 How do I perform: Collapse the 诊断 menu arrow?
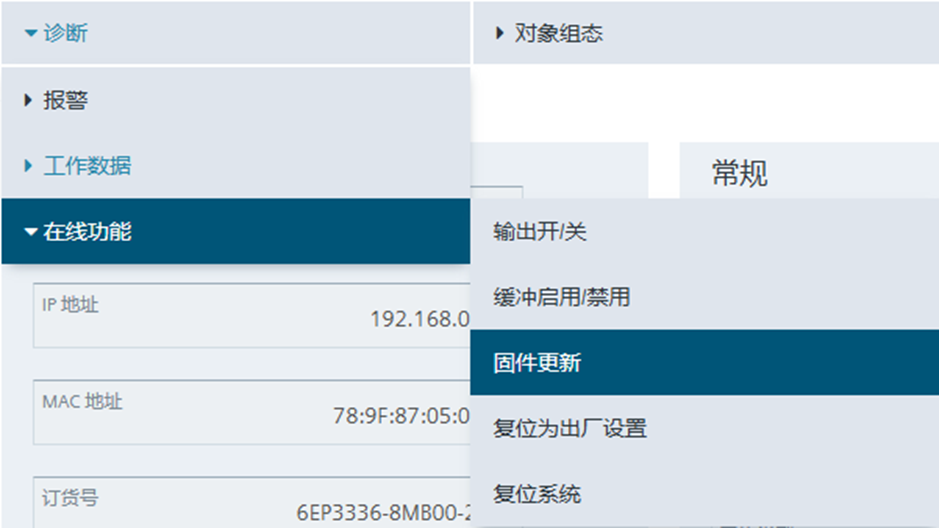click(x=31, y=34)
